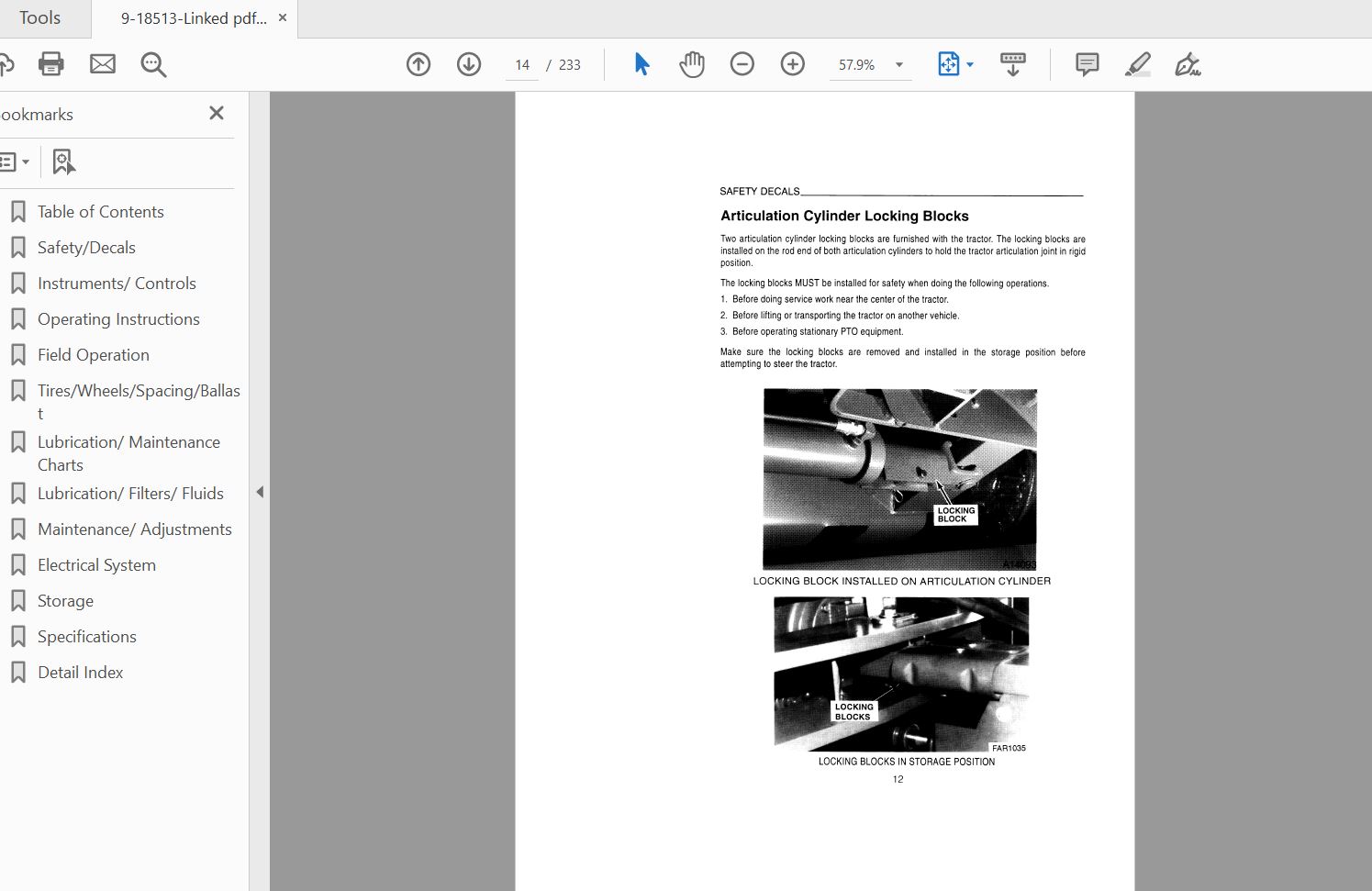Click bookmark icon beside Specifications
The height and width of the screenshot is (891, 1372).
point(18,637)
